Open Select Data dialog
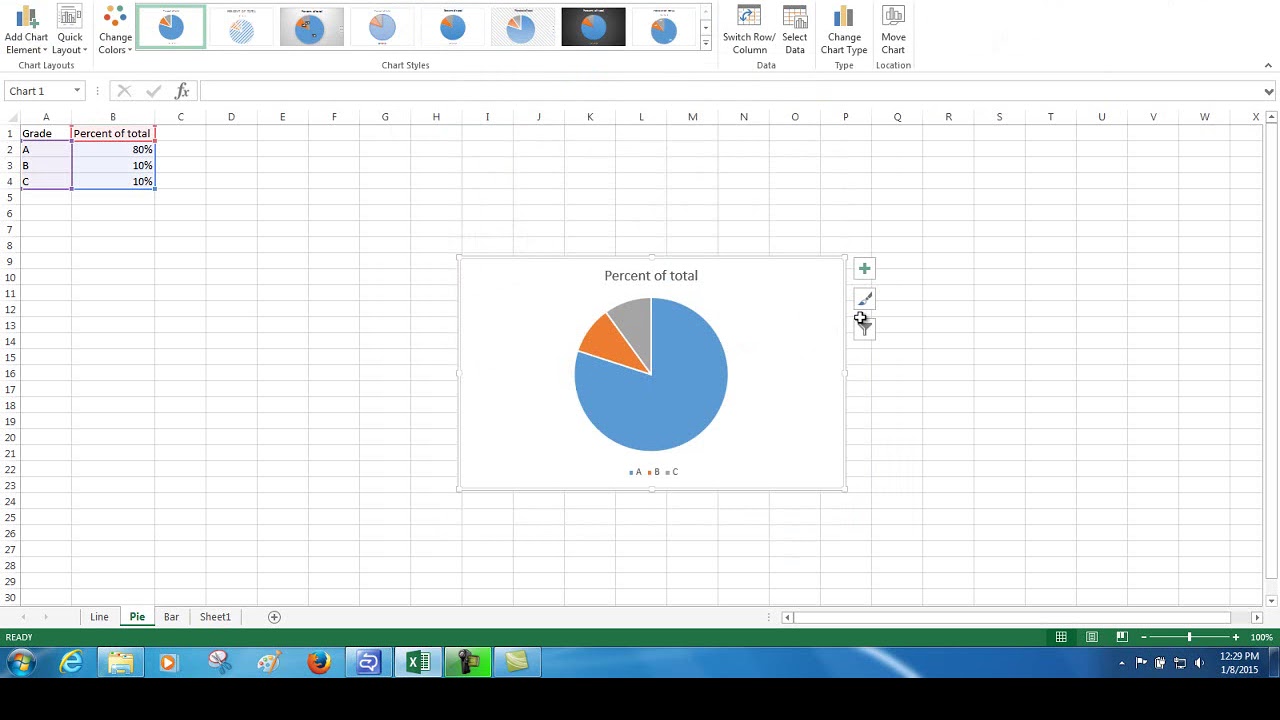1280x720 pixels. pyautogui.click(x=795, y=30)
